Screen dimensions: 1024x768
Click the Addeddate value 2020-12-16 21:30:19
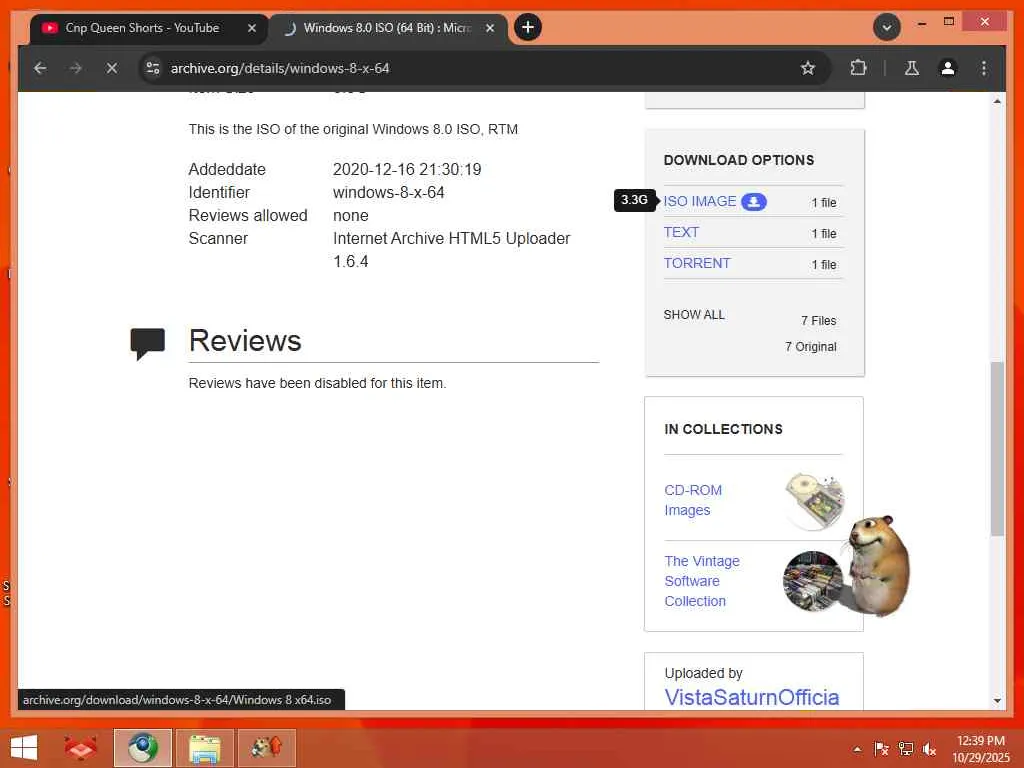(x=407, y=169)
